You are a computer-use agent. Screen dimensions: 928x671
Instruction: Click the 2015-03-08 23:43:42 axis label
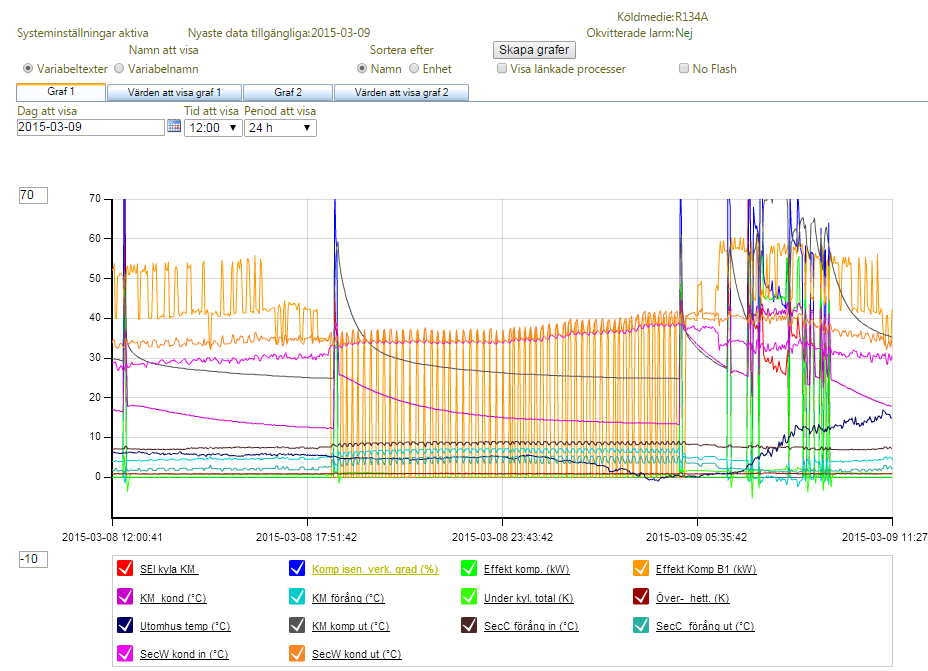pyautogui.click(x=502, y=537)
